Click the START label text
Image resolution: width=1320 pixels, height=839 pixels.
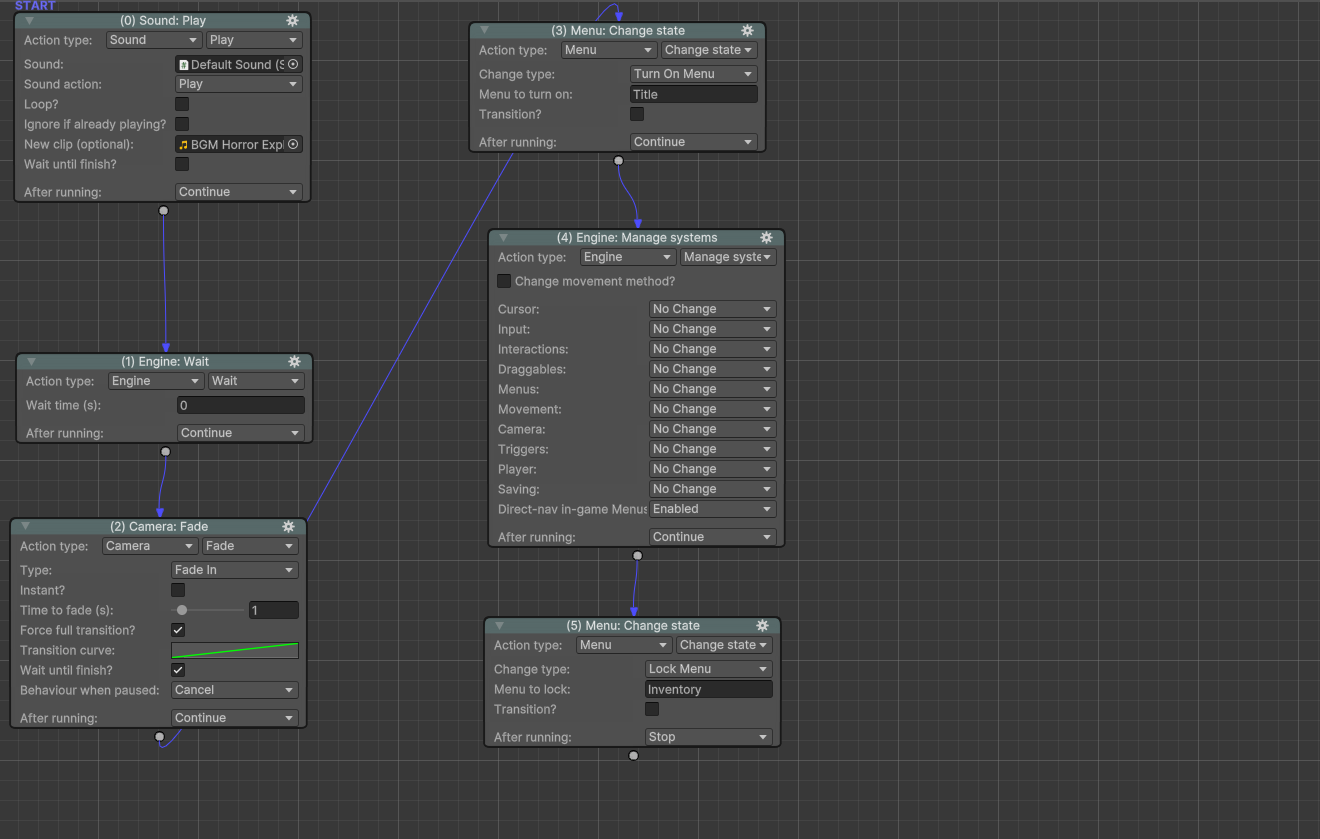click(35, 6)
